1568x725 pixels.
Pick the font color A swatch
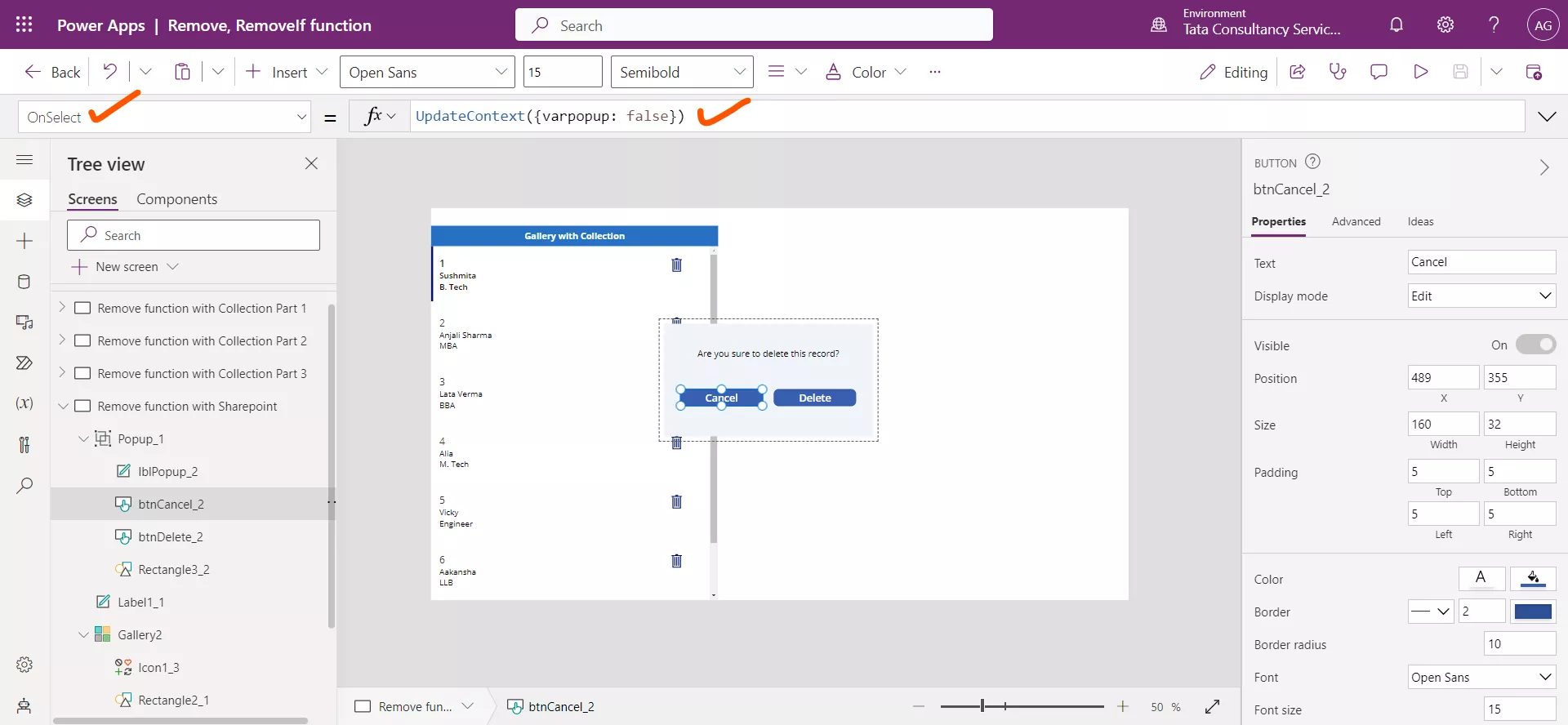point(1481,578)
